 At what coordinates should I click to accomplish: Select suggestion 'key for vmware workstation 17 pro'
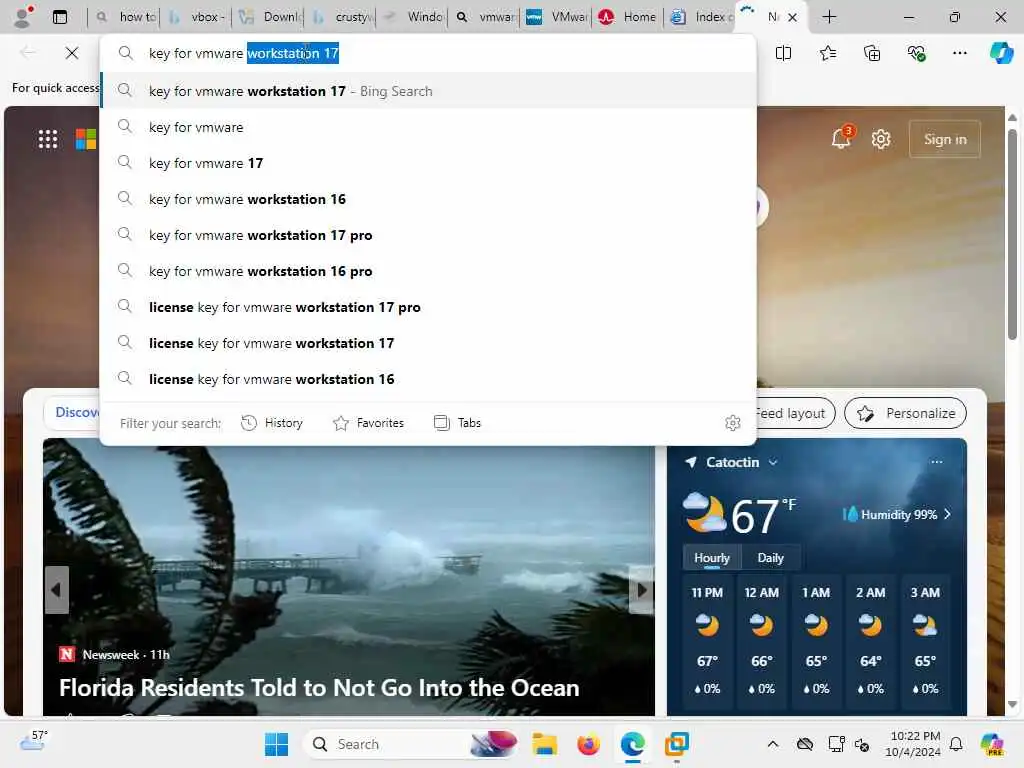pyautogui.click(x=429, y=234)
